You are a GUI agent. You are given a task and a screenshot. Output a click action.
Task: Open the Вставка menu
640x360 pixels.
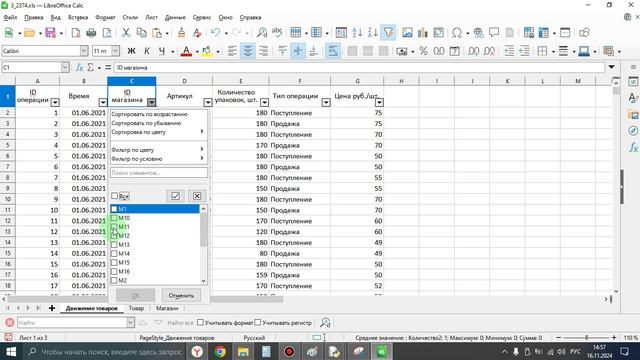pyautogui.click(x=78, y=18)
